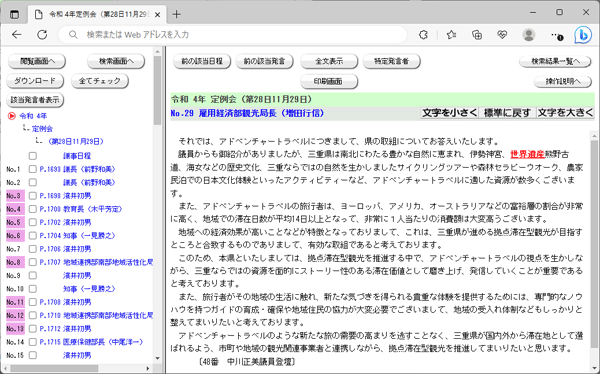Screen dimensions: 600x374
Task: Click the 前の該当日程 button
Action: pyautogui.click(x=202, y=61)
